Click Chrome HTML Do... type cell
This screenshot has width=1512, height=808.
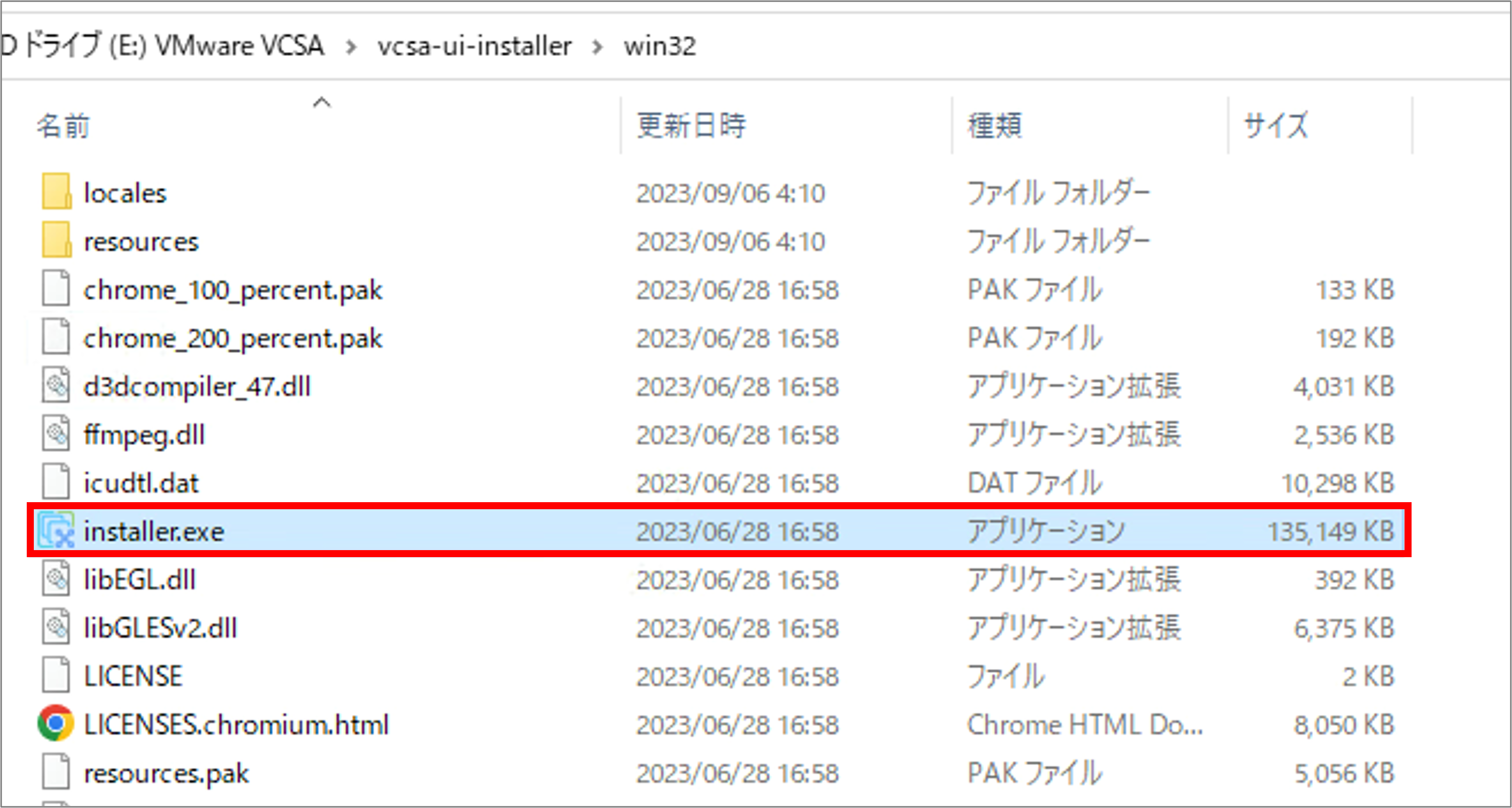click(1085, 725)
